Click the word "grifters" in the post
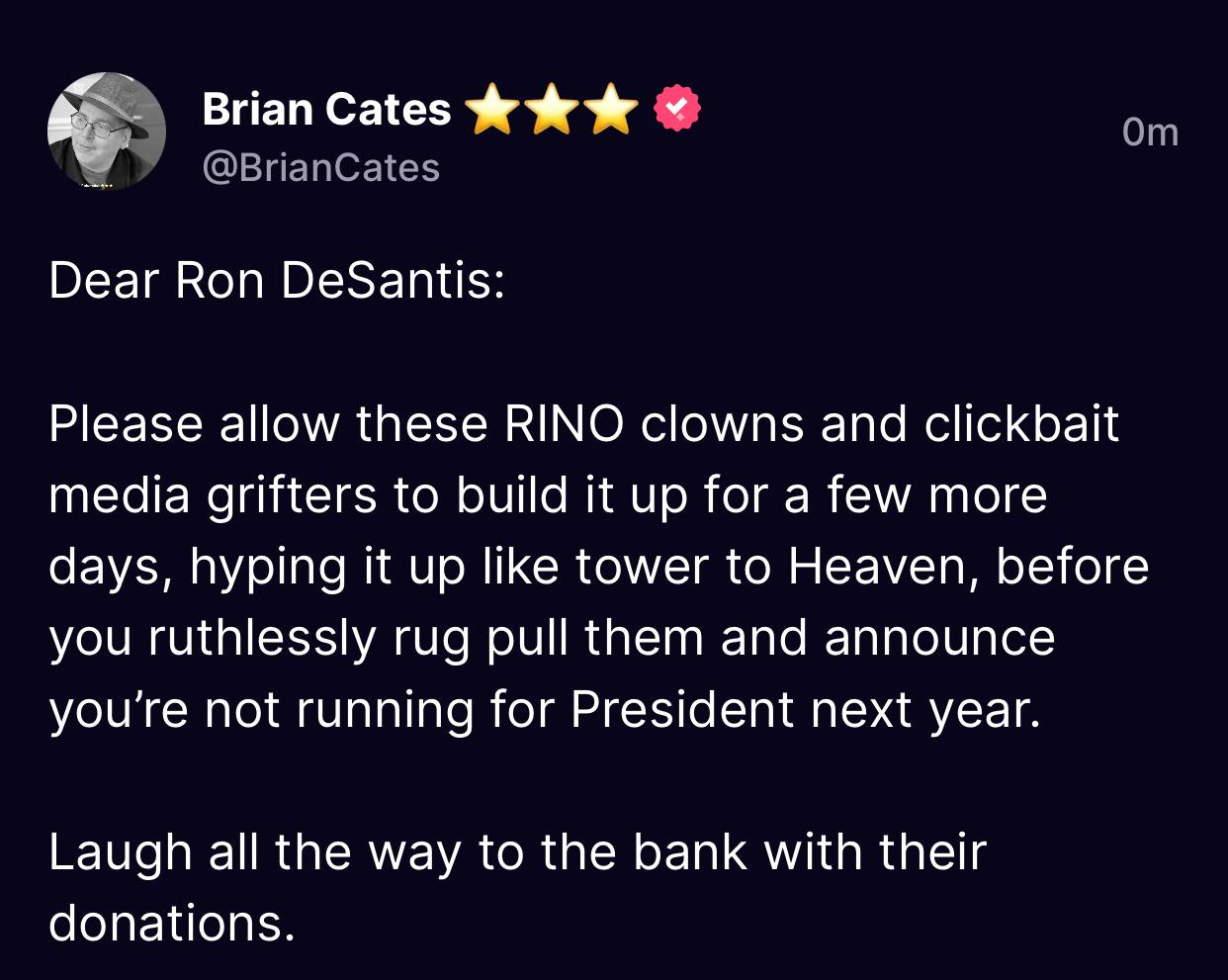The height and width of the screenshot is (980, 1228). coord(292,495)
